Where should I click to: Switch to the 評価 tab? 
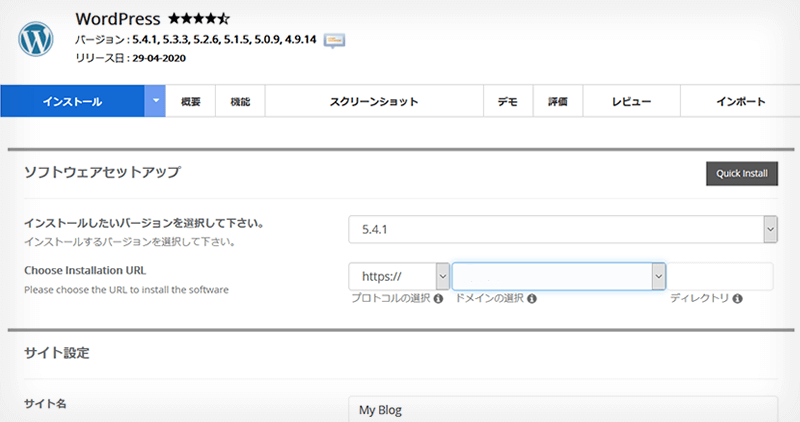tap(558, 102)
